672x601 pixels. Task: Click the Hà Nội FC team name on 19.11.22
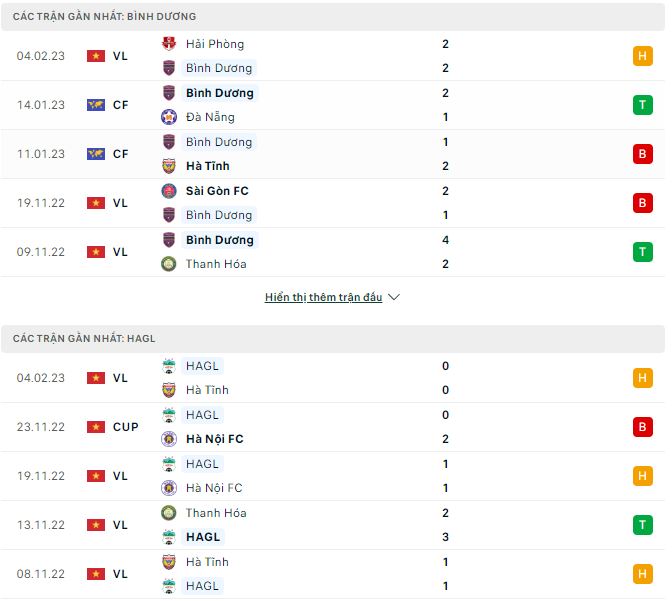[214, 488]
